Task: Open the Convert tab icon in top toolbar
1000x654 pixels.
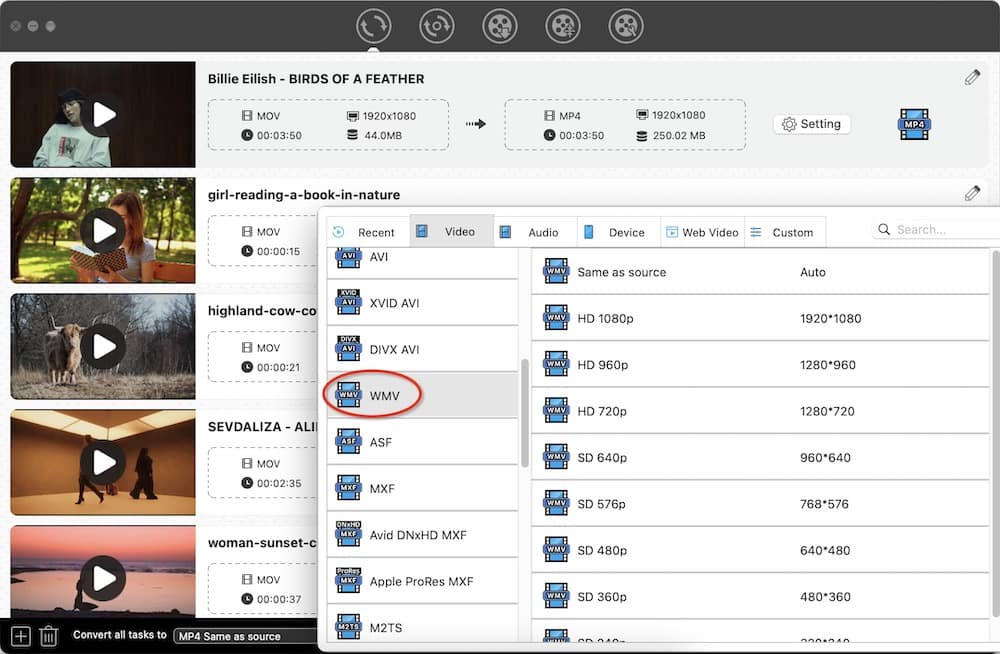Action: 373,26
